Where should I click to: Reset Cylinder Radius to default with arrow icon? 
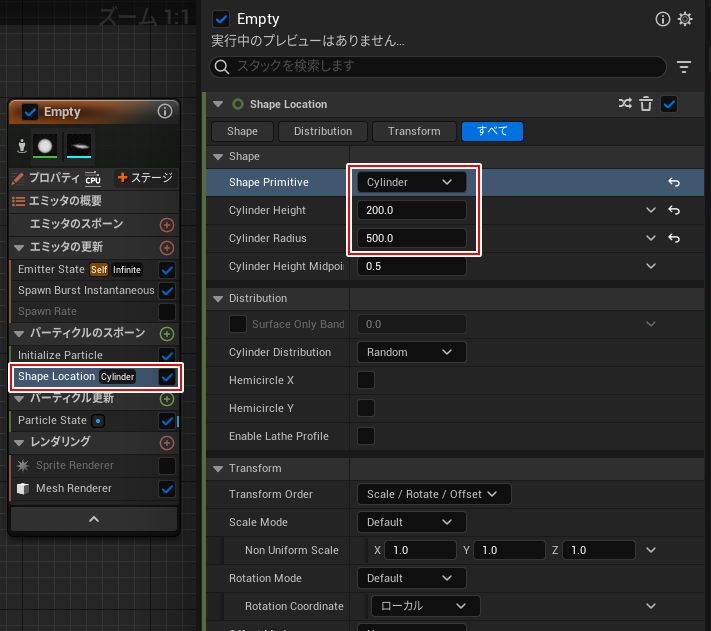tap(674, 238)
